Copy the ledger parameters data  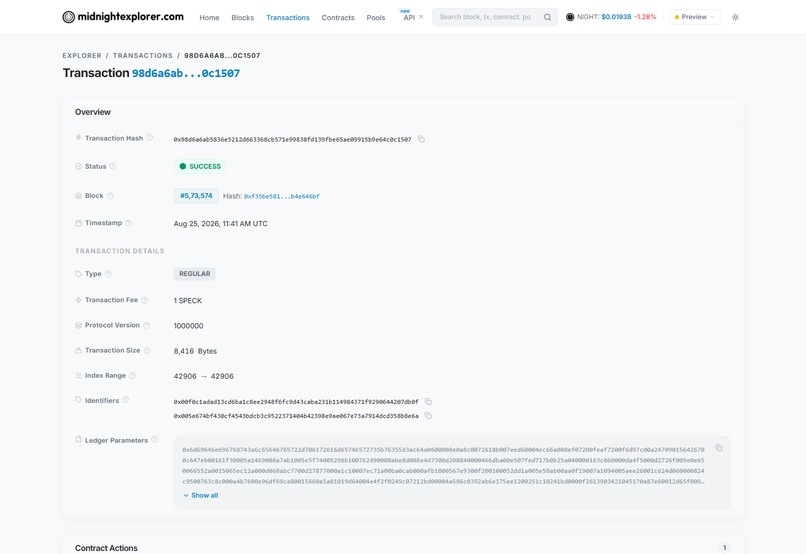click(x=719, y=448)
